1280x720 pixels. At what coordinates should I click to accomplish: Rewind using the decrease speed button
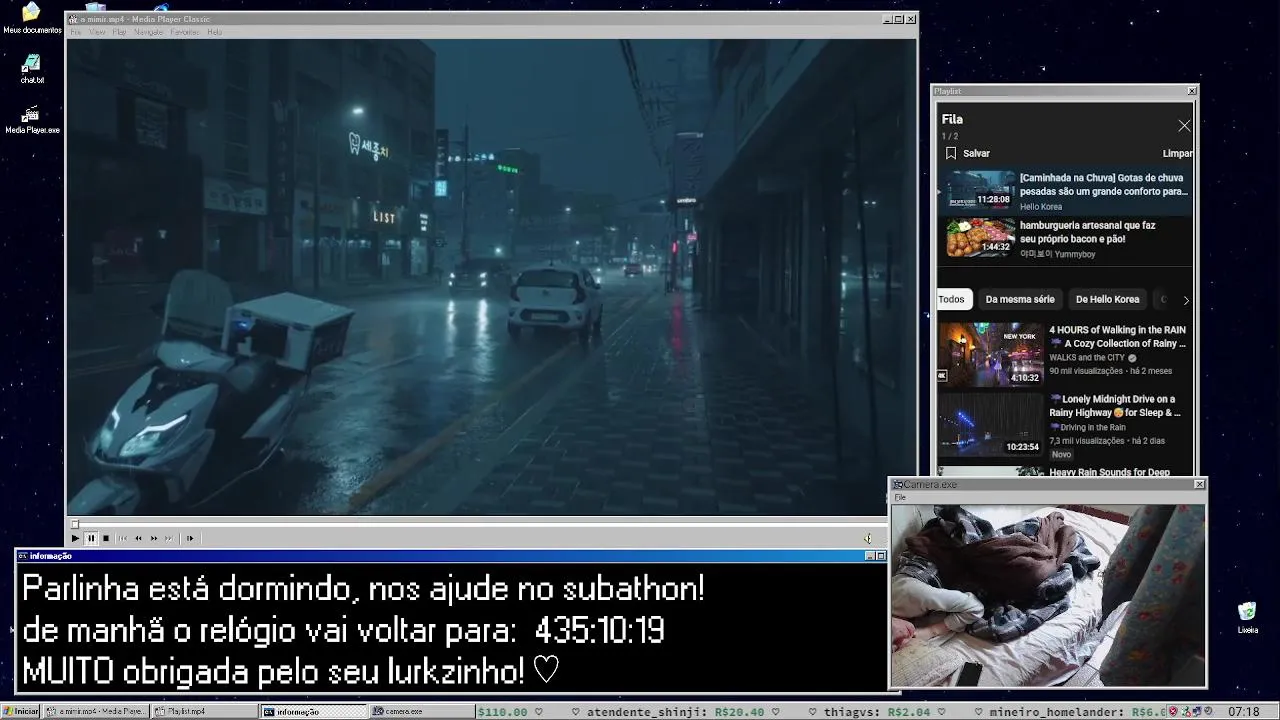[138, 538]
